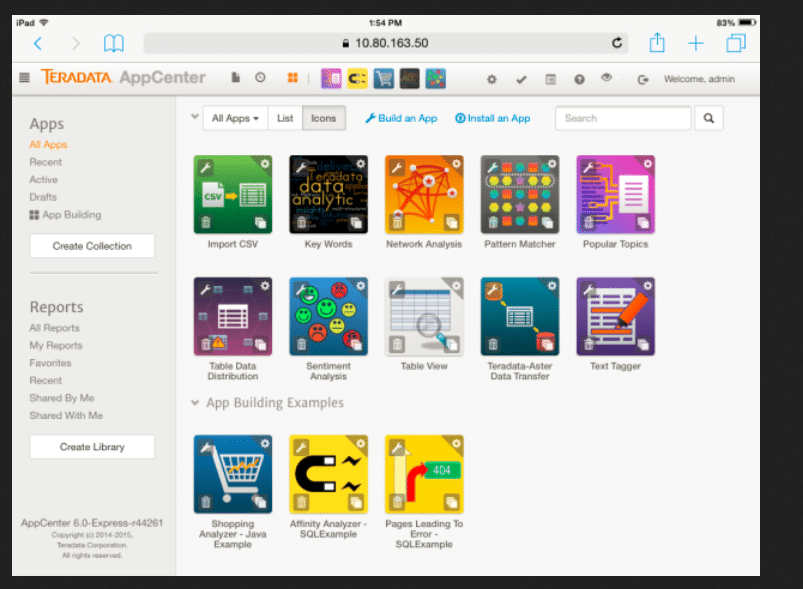Screen dimensions: 803x589
Task: Switch to Icons view
Action: [323, 118]
